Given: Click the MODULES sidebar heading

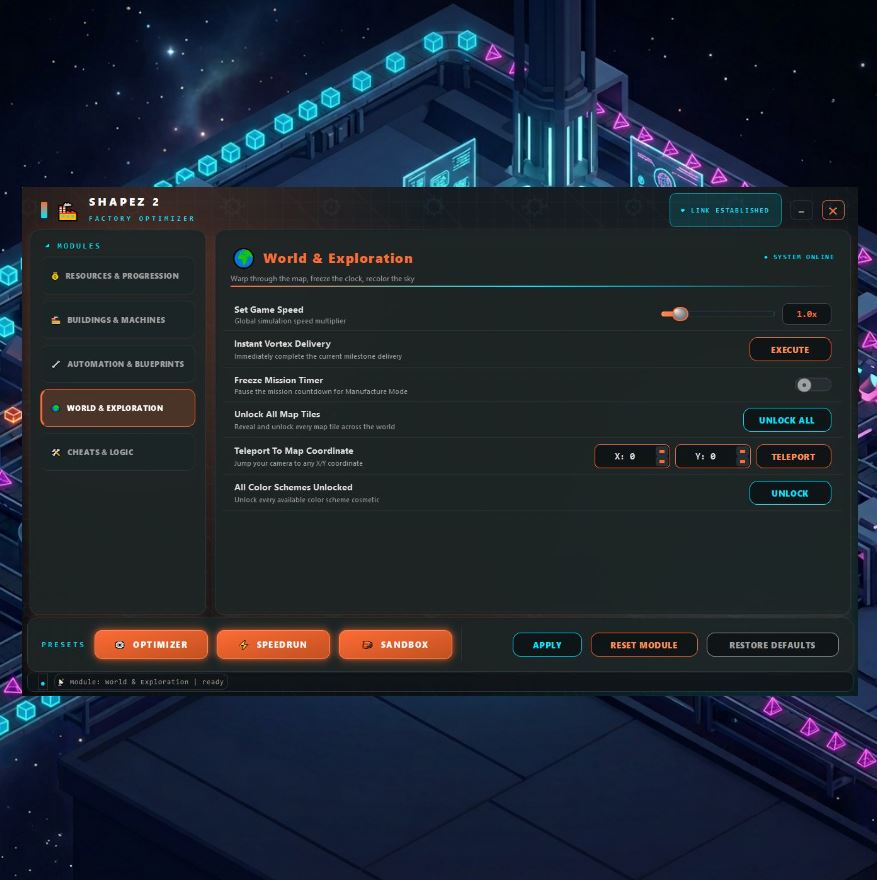Looking at the screenshot, I should 79,246.
